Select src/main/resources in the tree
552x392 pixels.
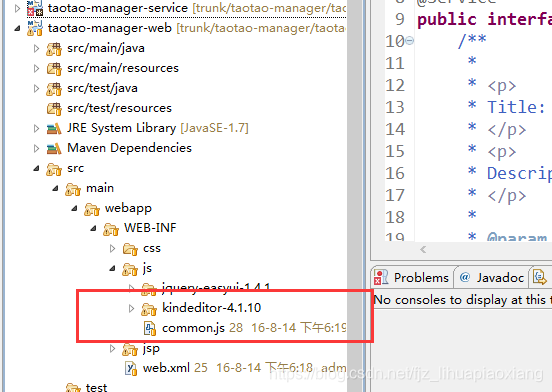point(123,68)
